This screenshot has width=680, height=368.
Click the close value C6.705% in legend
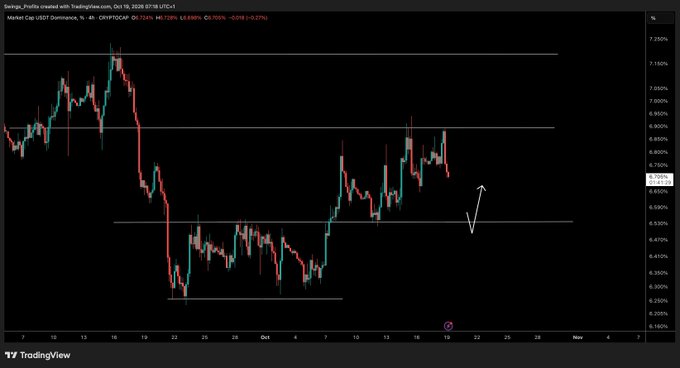coord(215,18)
